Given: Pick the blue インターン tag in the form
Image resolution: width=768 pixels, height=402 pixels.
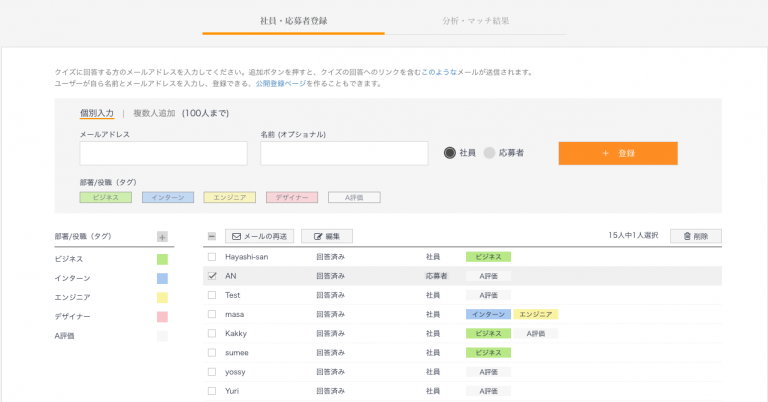Looking at the screenshot, I should point(168,197).
